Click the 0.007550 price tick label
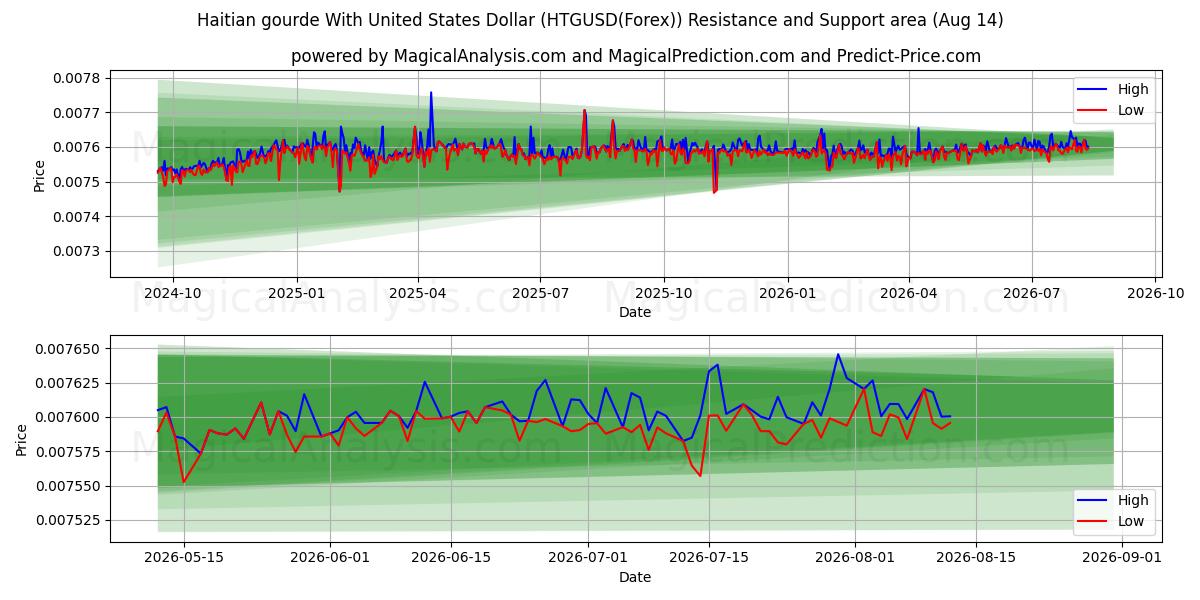The height and width of the screenshot is (600, 1200). click(66, 487)
